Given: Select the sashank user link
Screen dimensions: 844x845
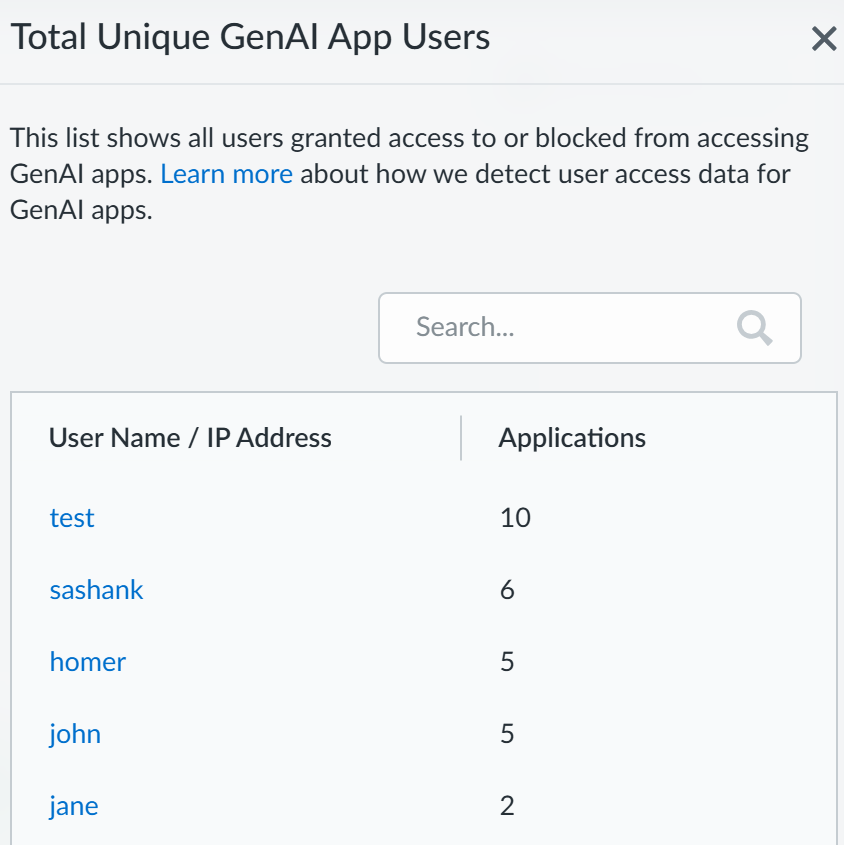Looking at the screenshot, I should (x=96, y=590).
